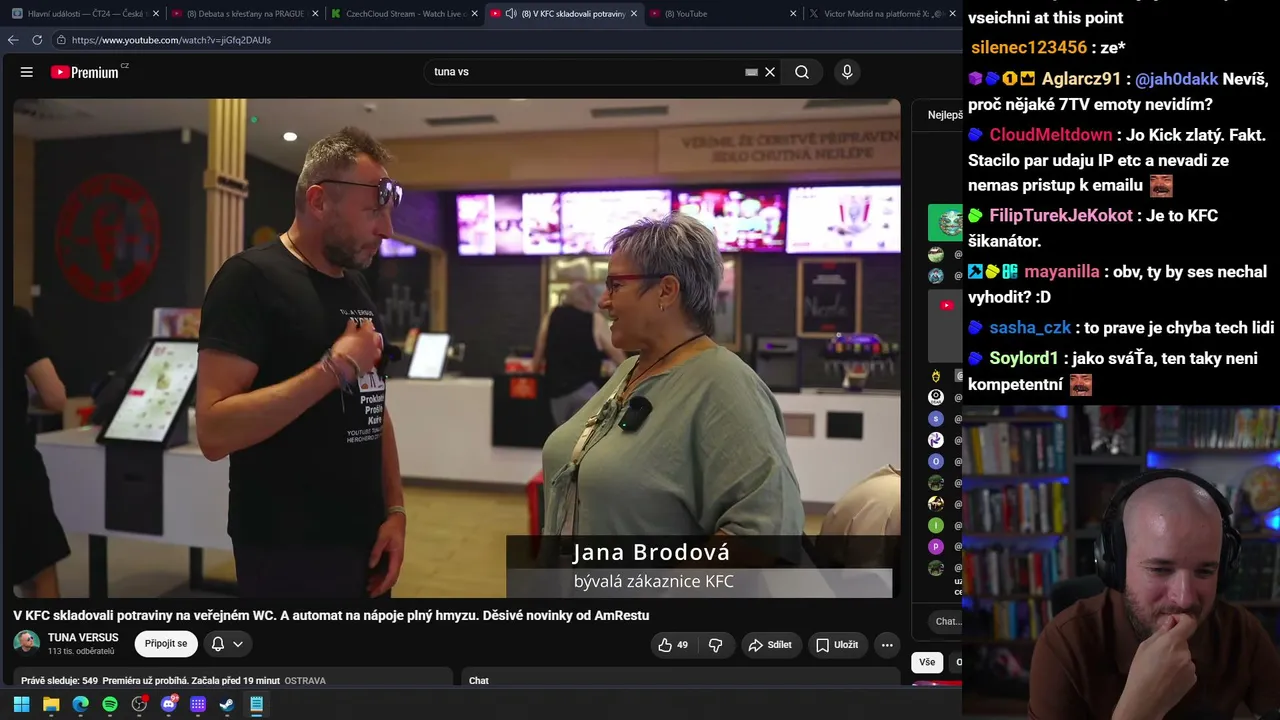Click username 'Soylord1' in stream chat

tap(1024, 358)
